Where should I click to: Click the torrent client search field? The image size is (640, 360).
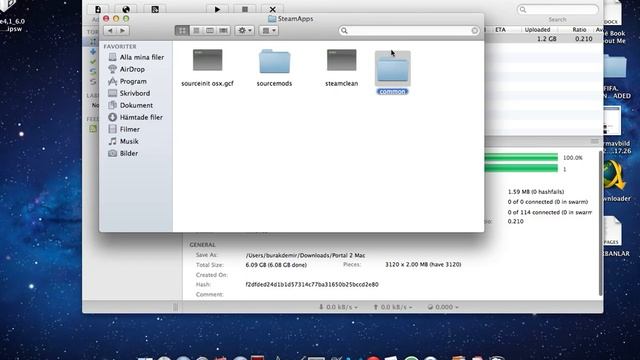pos(558,9)
